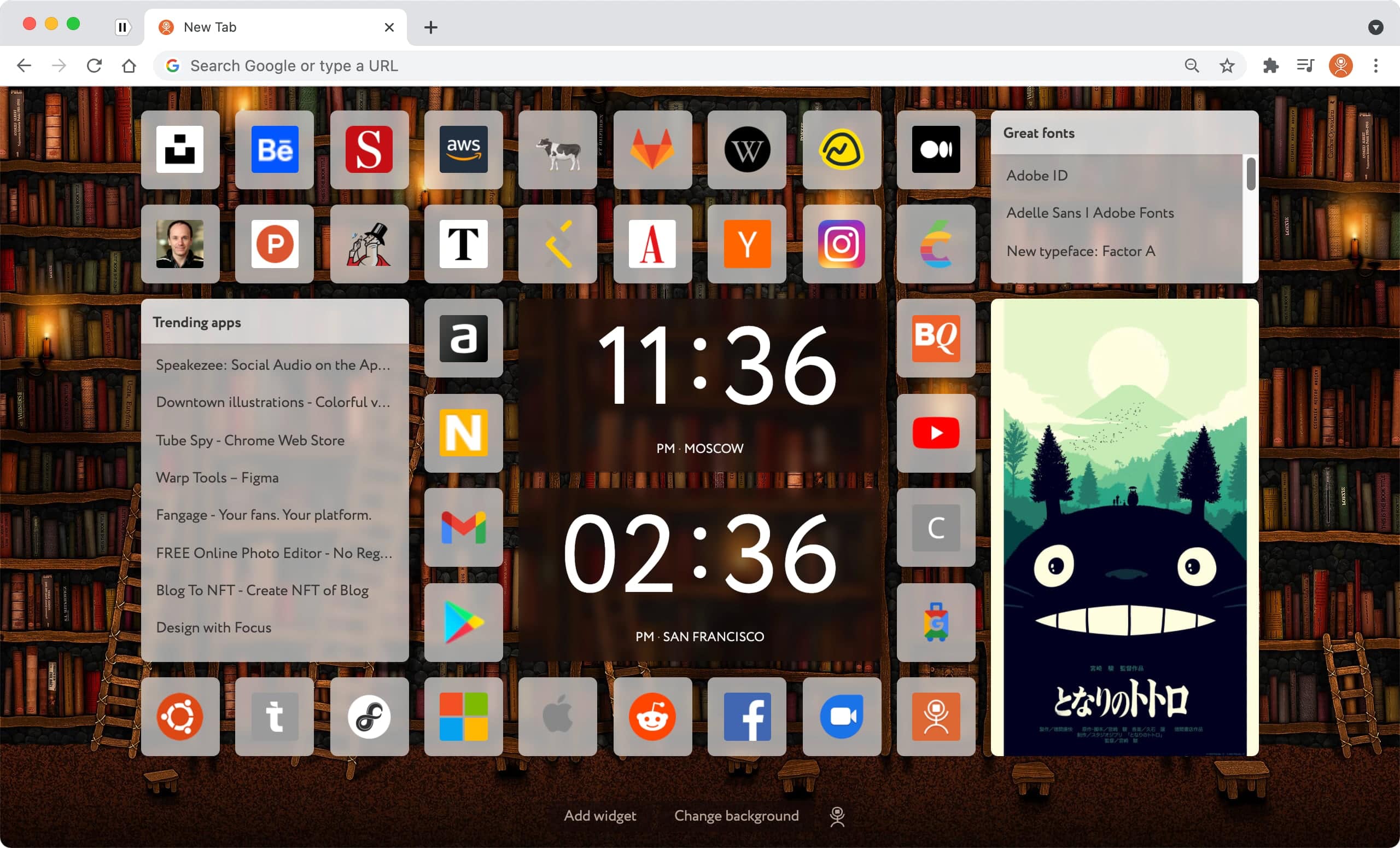1400x848 pixels.
Task: Open the red S shortcut tile
Action: pos(369,149)
